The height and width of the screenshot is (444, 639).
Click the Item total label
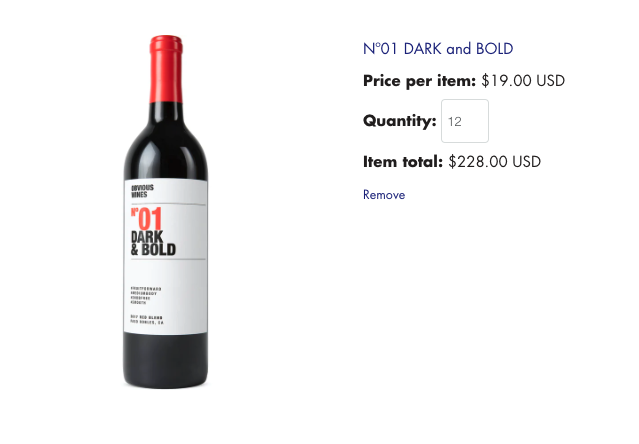(402, 161)
